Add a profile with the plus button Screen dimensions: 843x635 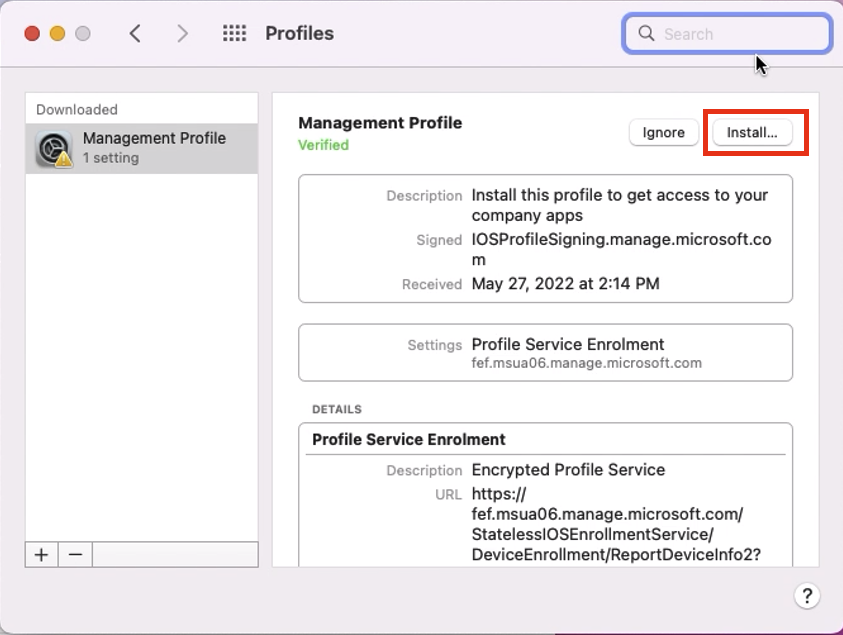[41, 555]
